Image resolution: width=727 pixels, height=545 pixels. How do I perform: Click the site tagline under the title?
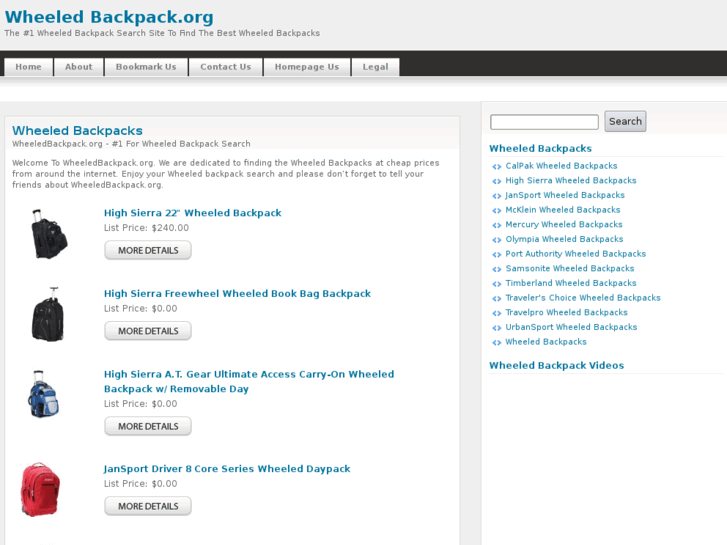162,33
